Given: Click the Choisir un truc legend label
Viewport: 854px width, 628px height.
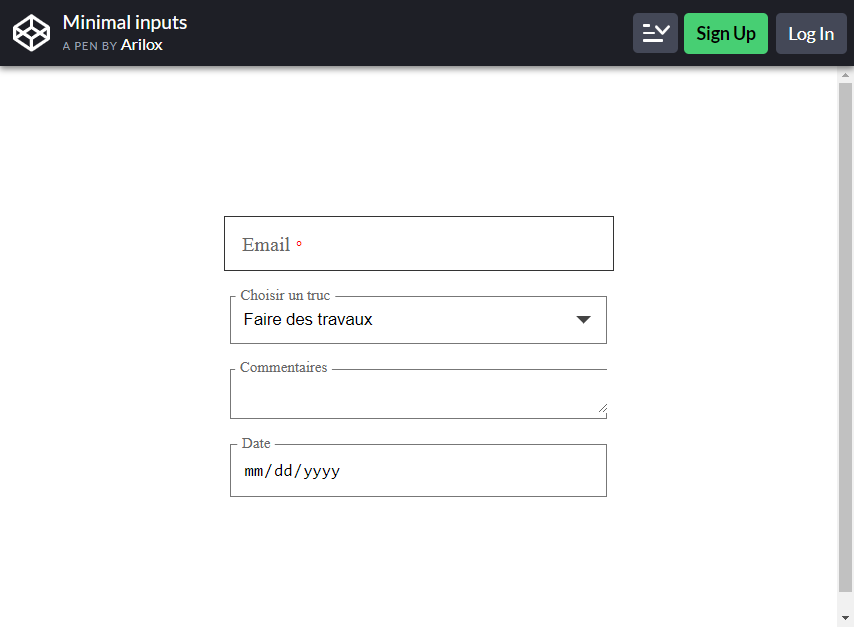Looking at the screenshot, I should (285, 295).
